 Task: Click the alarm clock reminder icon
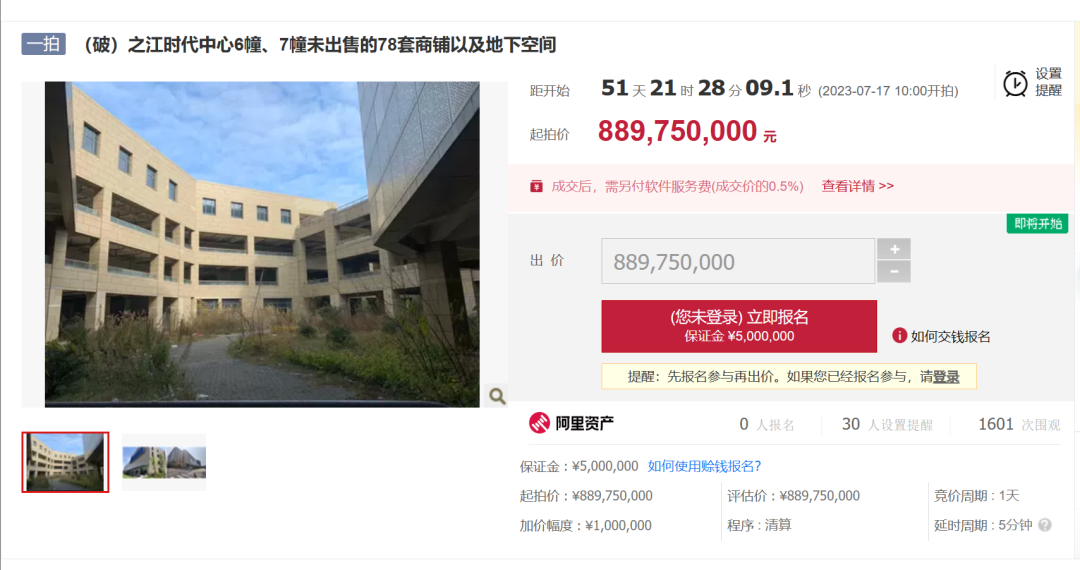point(1015,83)
